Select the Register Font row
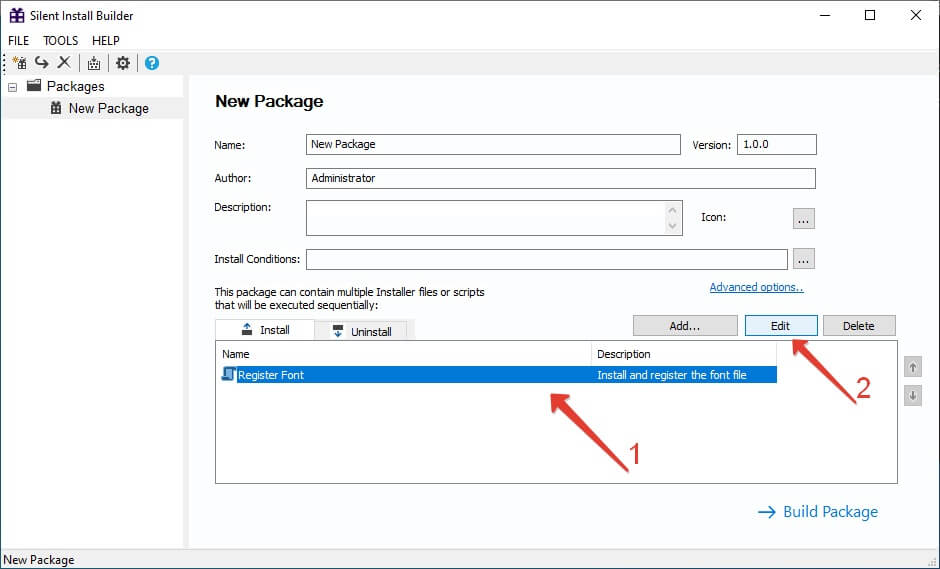This screenshot has width=940, height=569. click(x=499, y=375)
